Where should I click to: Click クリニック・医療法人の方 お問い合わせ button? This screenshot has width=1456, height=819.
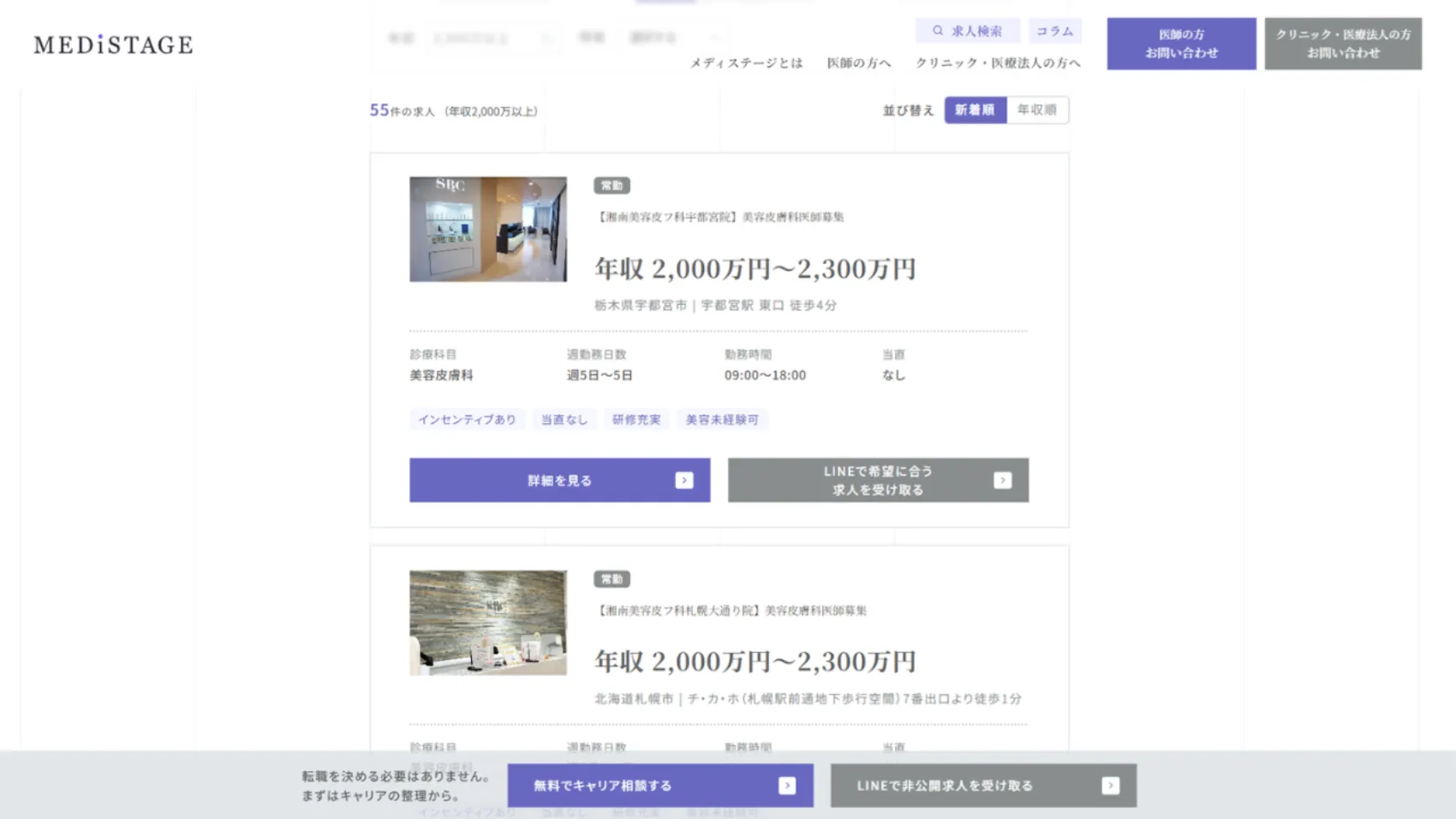tap(1343, 44)
